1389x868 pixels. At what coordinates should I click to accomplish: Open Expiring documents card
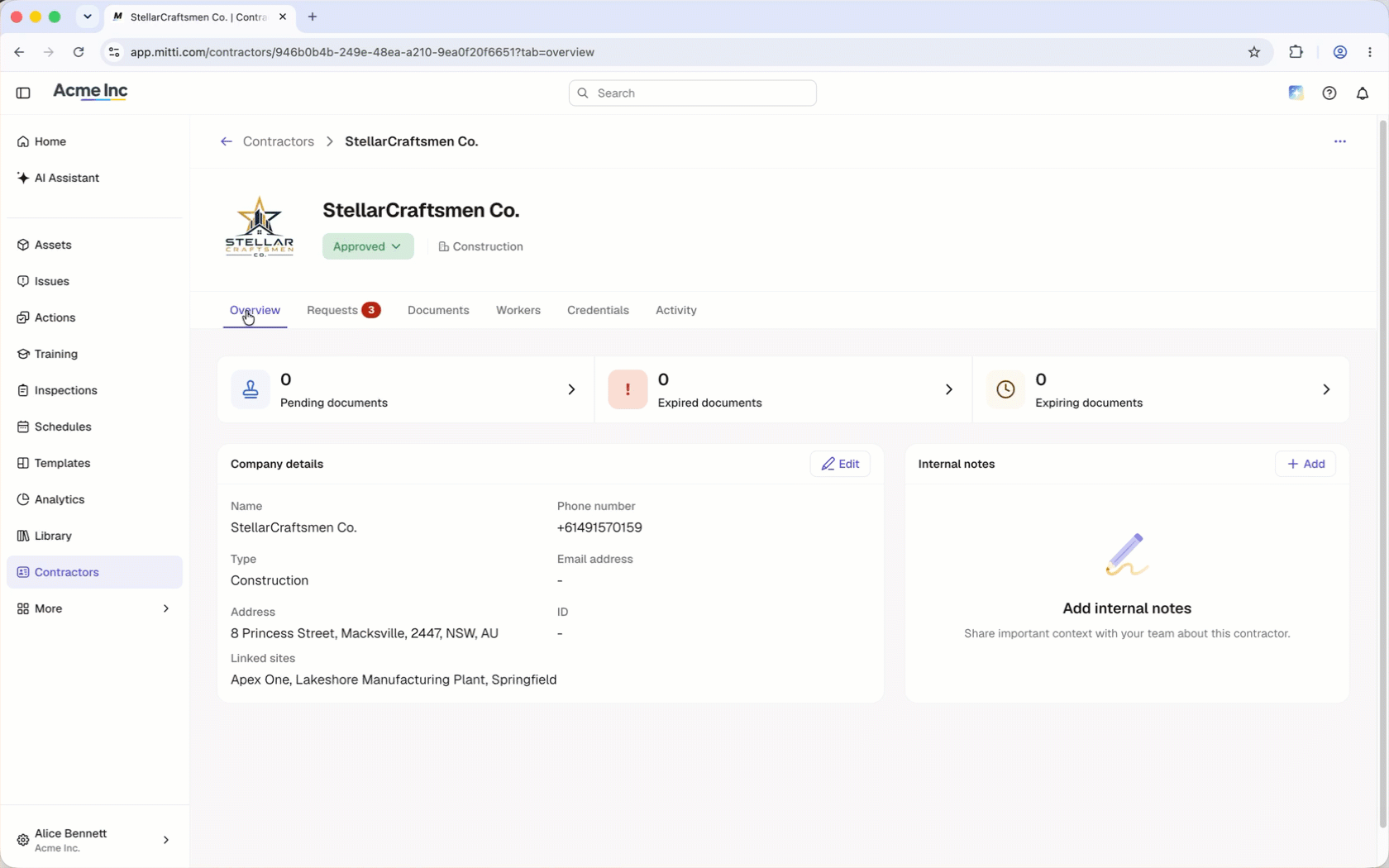pyautogui.click(x=1161, y=389)
